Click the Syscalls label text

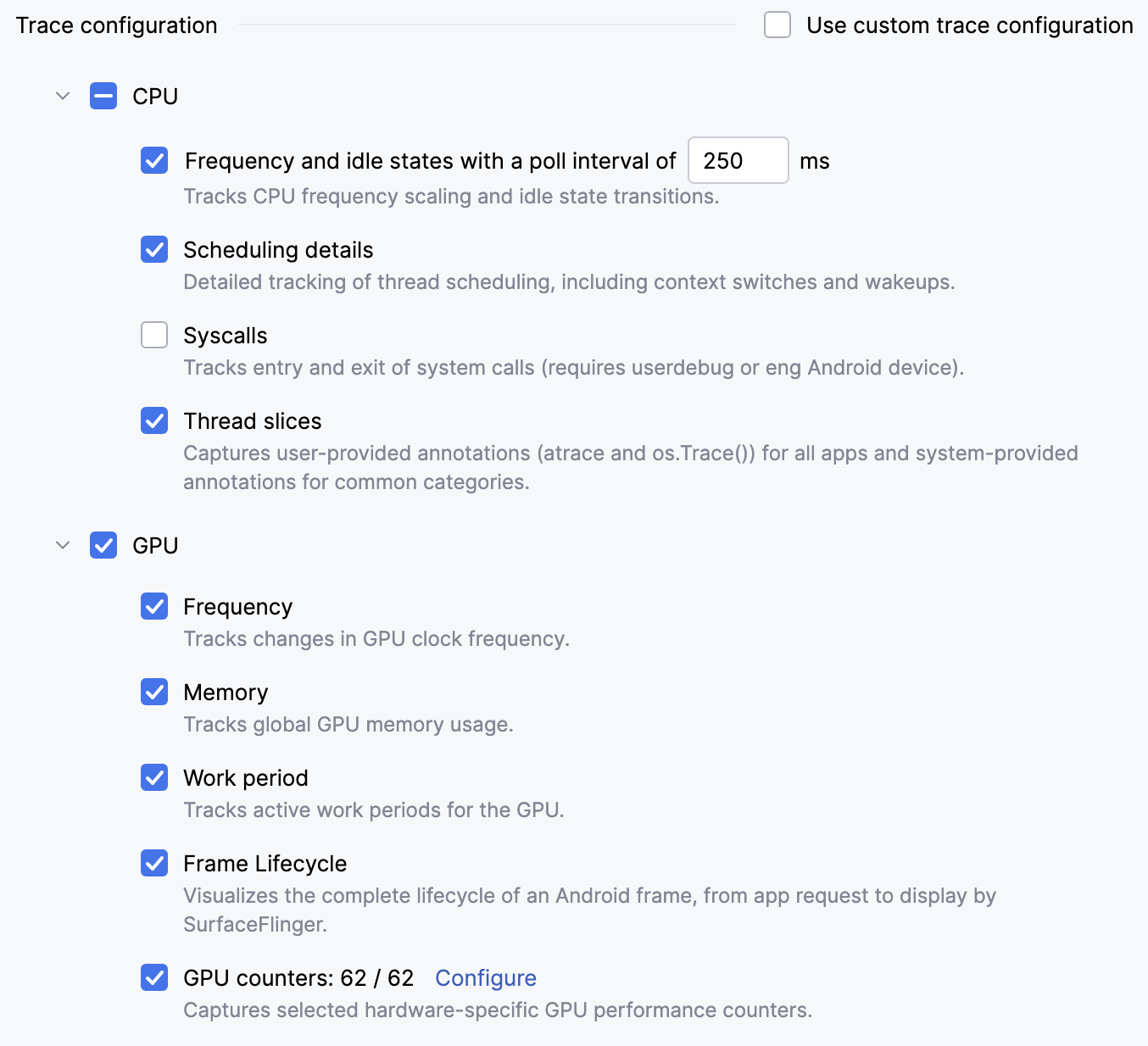click(226, 336)
